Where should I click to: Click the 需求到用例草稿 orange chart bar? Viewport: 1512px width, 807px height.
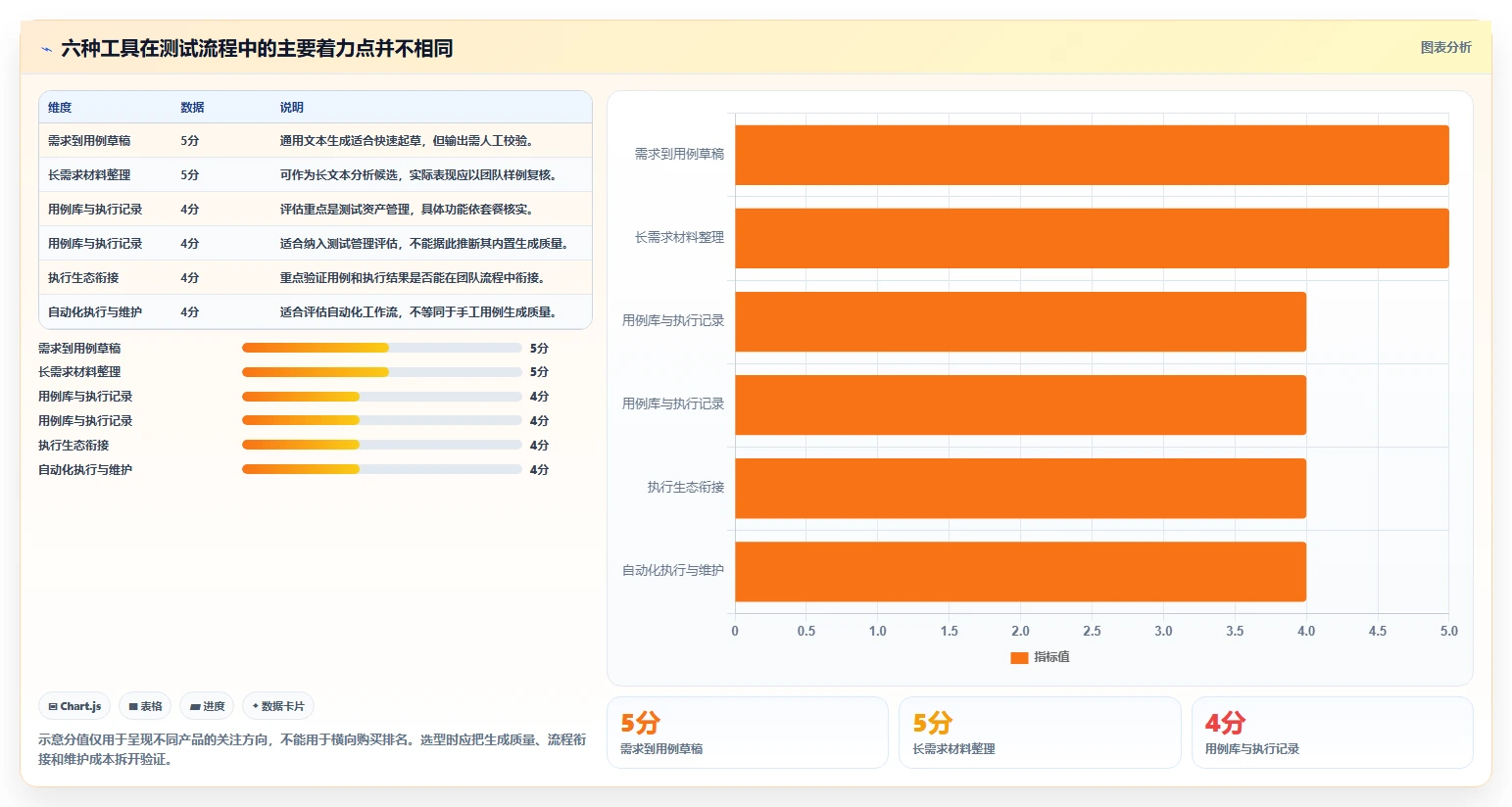pyautogui.click(x=1092, y=155)
